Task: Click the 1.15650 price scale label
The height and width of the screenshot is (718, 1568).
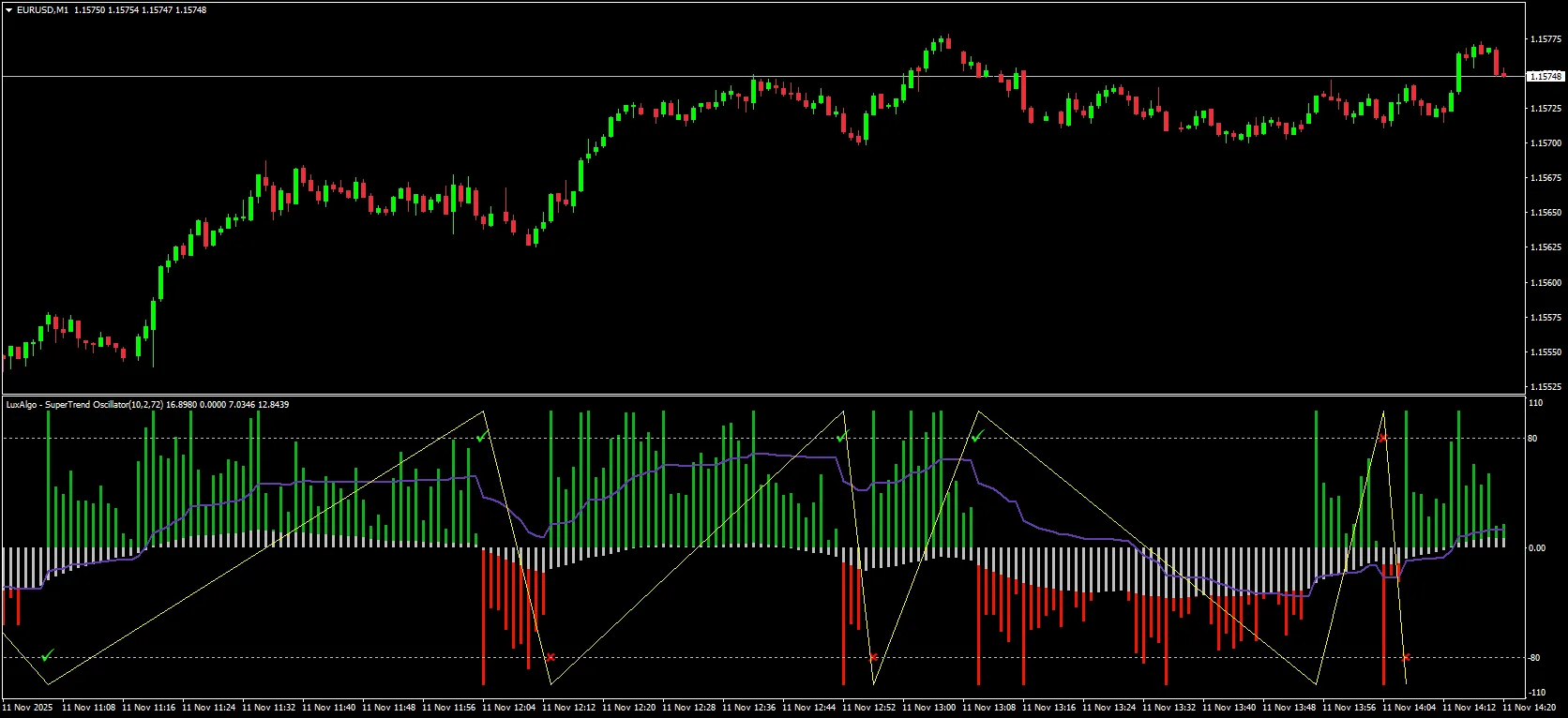Action: point(1545,213)
